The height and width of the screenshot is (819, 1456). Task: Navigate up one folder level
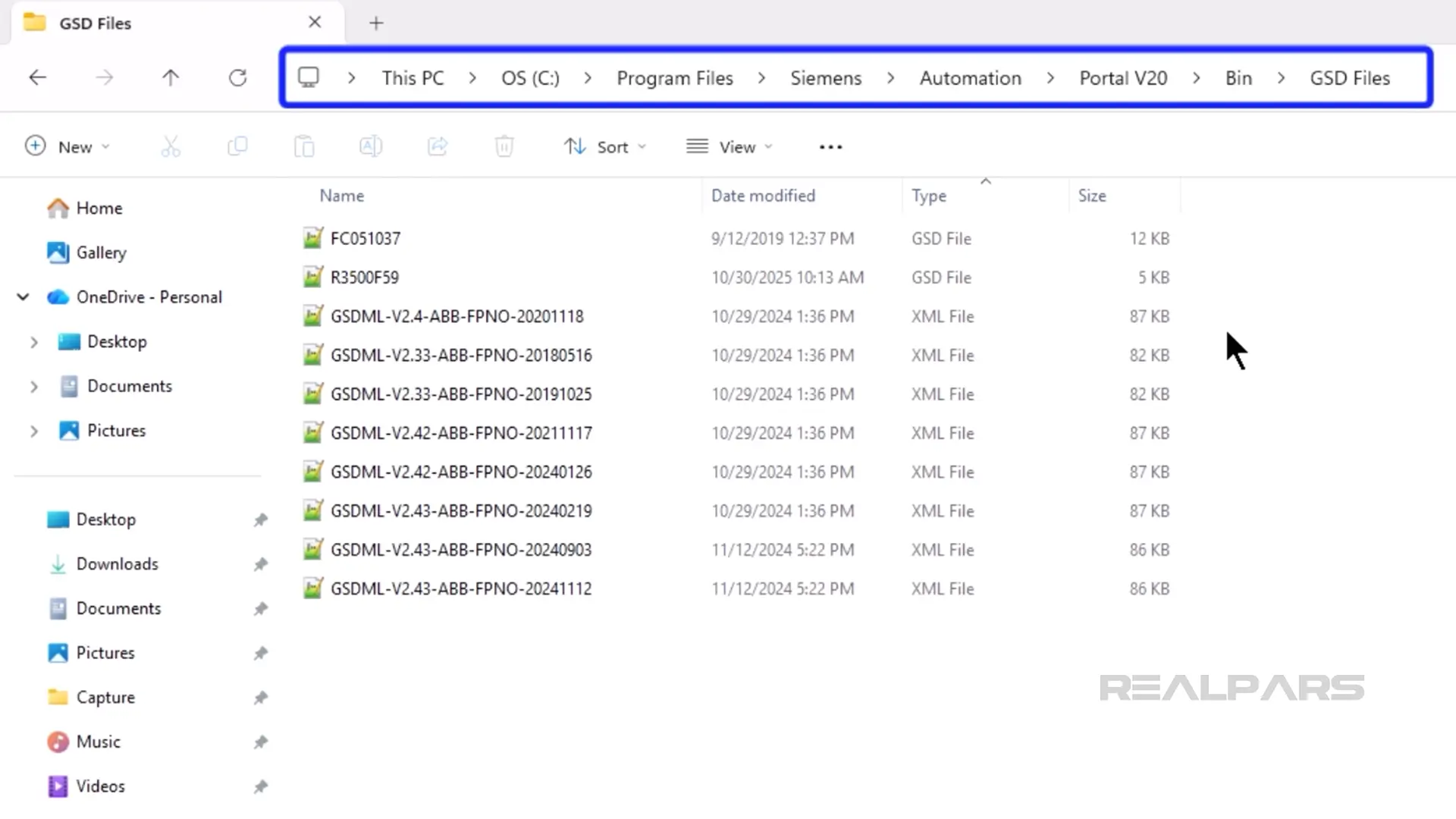pyautogui.click(x=171, y=77)
